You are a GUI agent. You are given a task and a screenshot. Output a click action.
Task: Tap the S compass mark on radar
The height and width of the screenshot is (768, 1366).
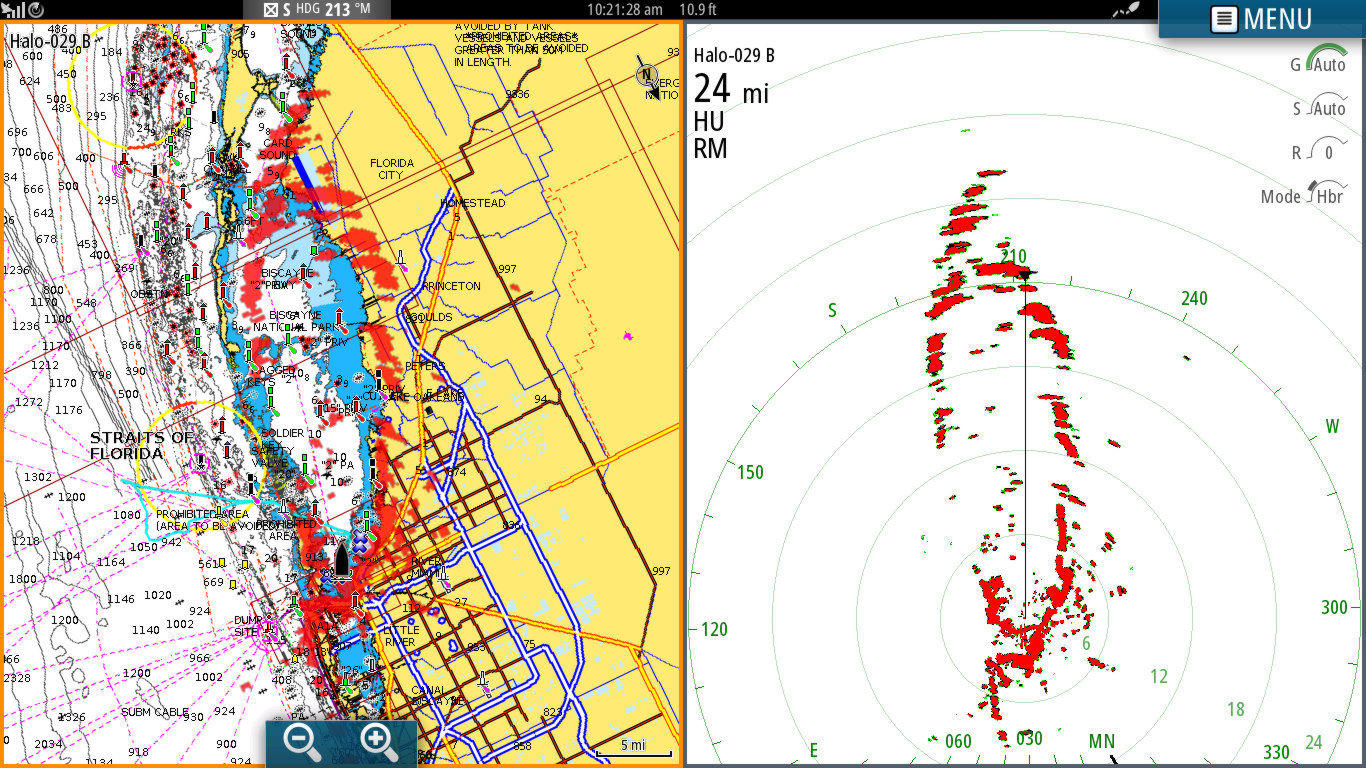[832, 311]
